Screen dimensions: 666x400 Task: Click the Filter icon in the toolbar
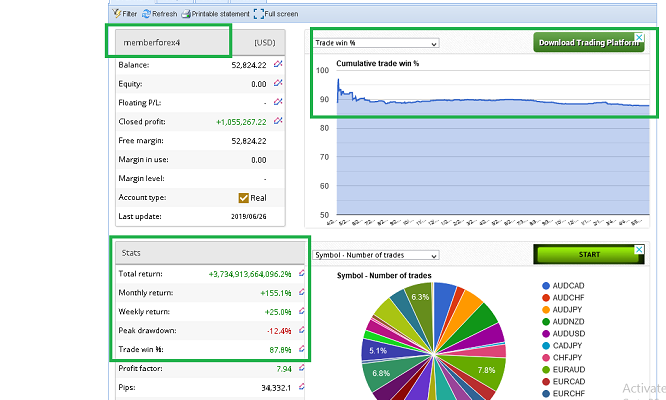tap(116, 14)
